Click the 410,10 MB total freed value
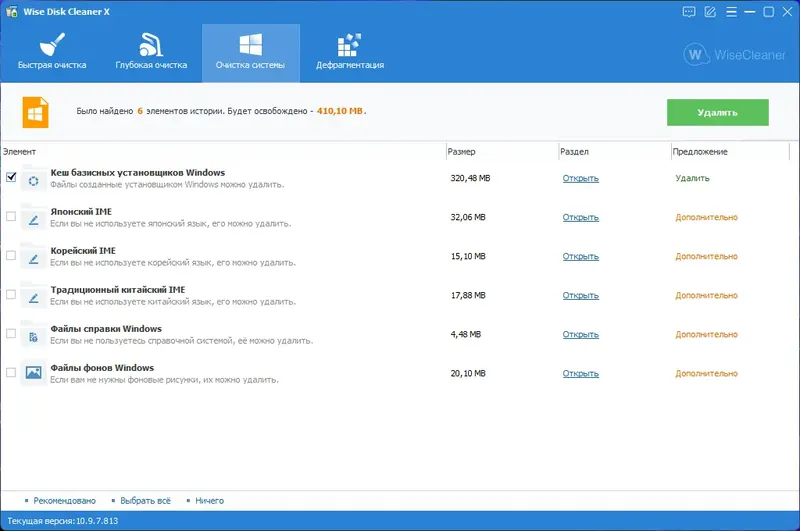Viewport: 800px width, 531px height. click(340, 111)
